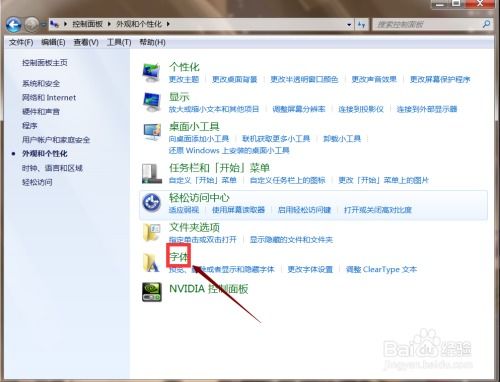Open the 文件夹选项 heading
The width and height of the screenshot is (500, 382).
(x=194, y=227)
